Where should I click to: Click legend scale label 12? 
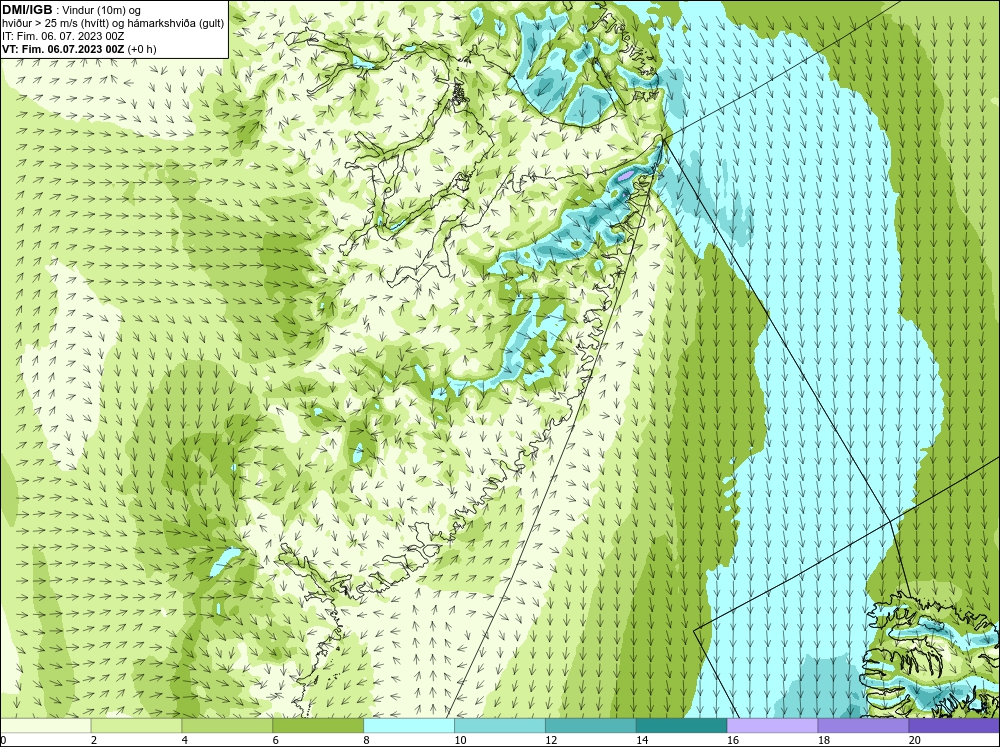pyautogui.click(x=550, y=740)
